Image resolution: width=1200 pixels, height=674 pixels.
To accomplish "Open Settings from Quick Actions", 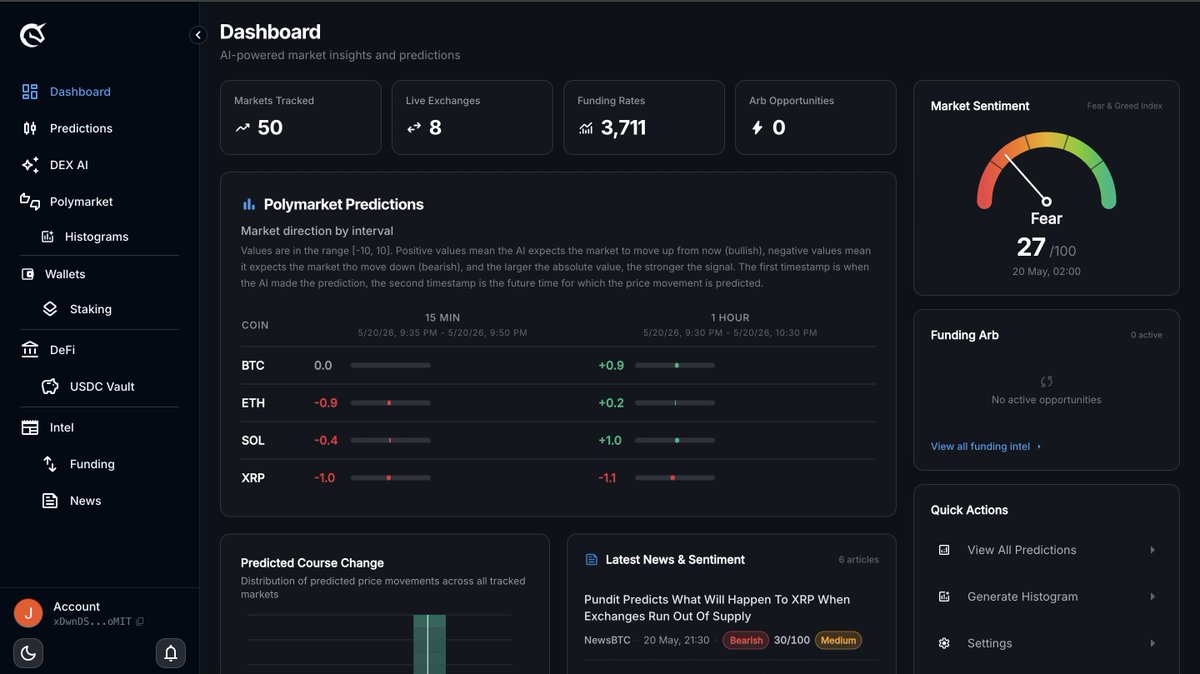I will click(1046, 643).
